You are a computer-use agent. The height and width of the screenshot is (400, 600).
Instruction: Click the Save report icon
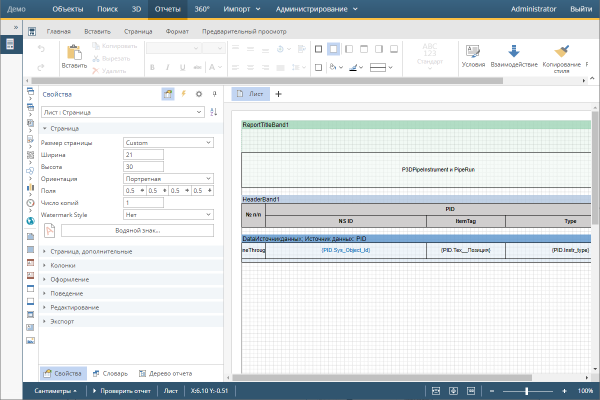click(x=32, y=32)
